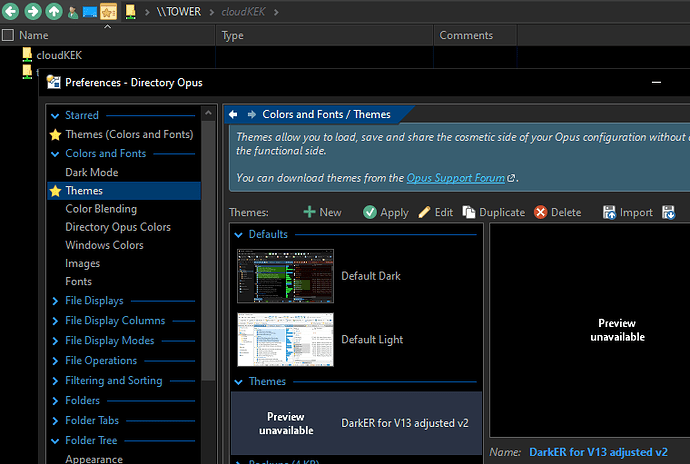Collapse the Colors and Fonts section

tap(55, 154)
